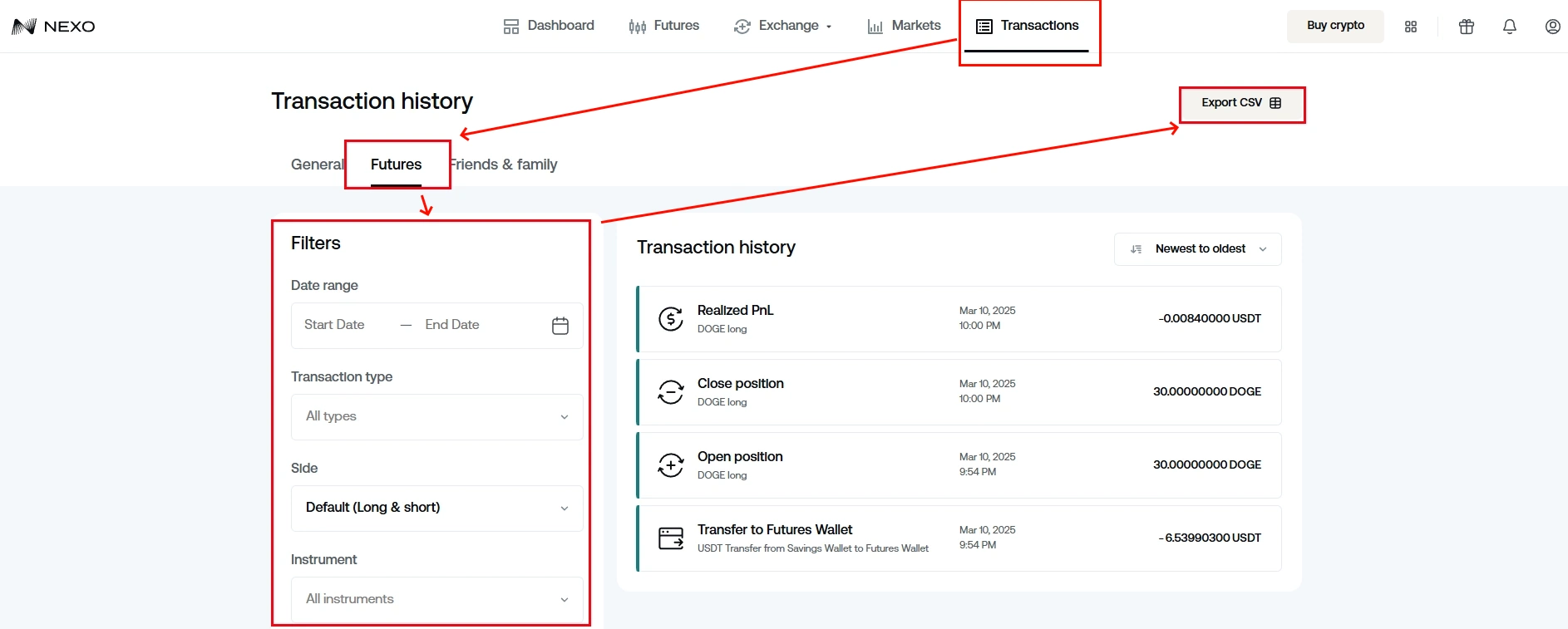Open the Transactions page
The height and width of the screenshot is (629, 1568).
coord(1028,26)
